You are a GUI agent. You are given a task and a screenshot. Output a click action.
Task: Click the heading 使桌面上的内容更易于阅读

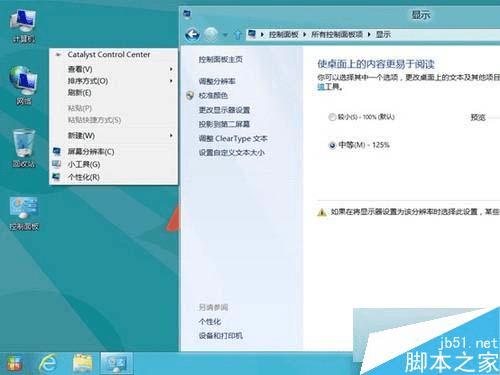tap(376, 64)
